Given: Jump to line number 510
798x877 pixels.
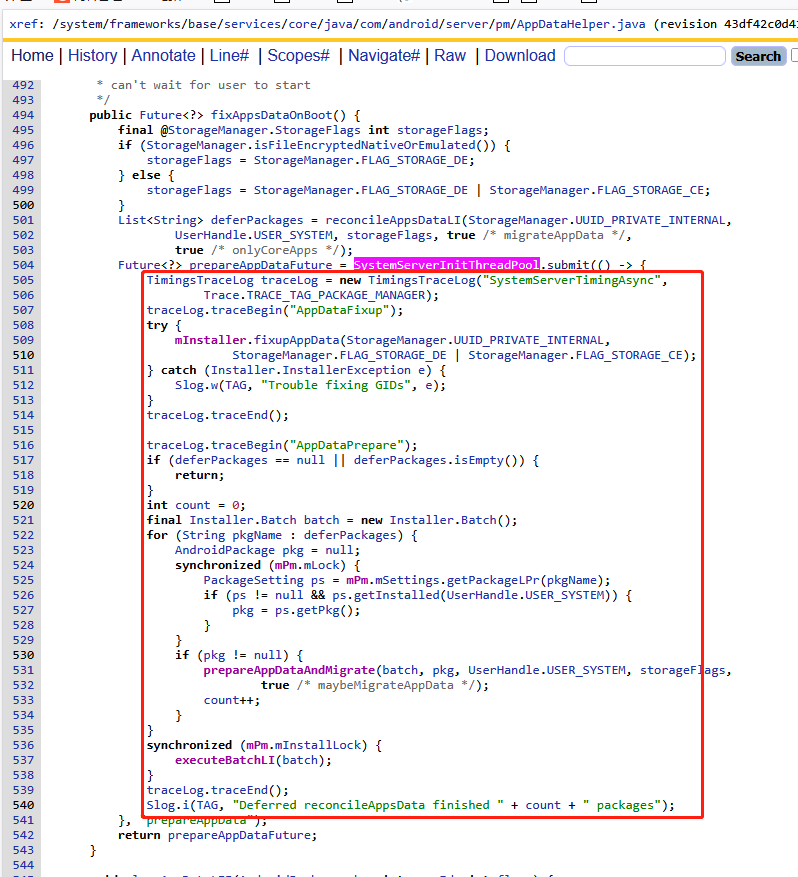Looking at the screenshot, I should pos(23,355).
